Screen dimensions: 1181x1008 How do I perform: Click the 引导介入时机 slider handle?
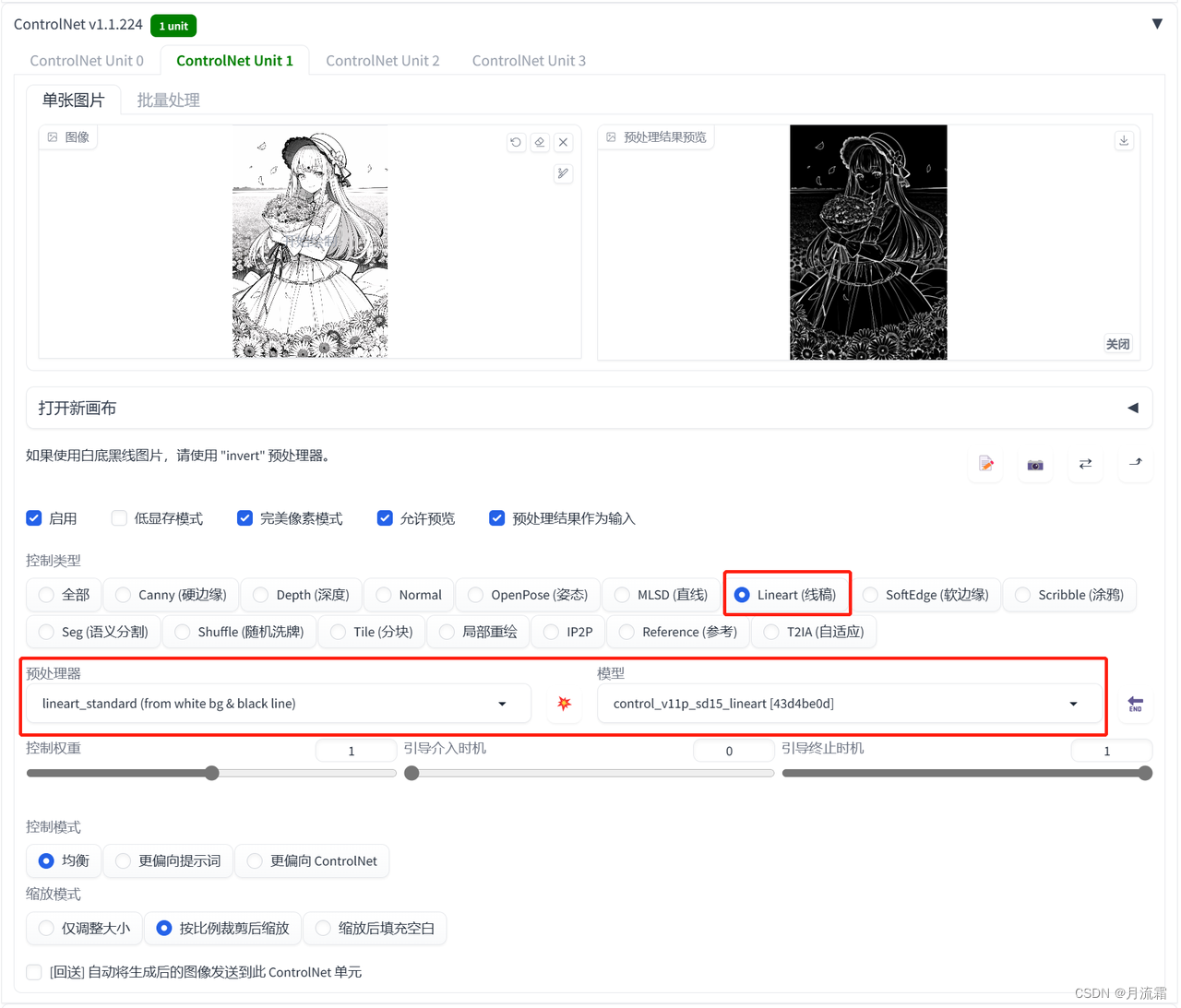click(412, 773)
